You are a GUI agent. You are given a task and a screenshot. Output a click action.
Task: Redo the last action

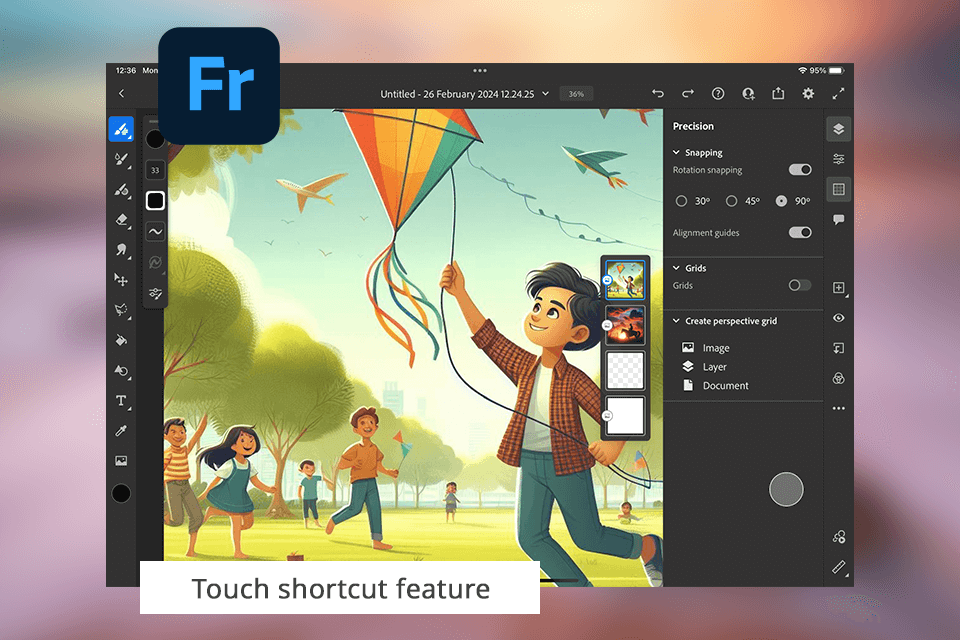tap(688, 93)
